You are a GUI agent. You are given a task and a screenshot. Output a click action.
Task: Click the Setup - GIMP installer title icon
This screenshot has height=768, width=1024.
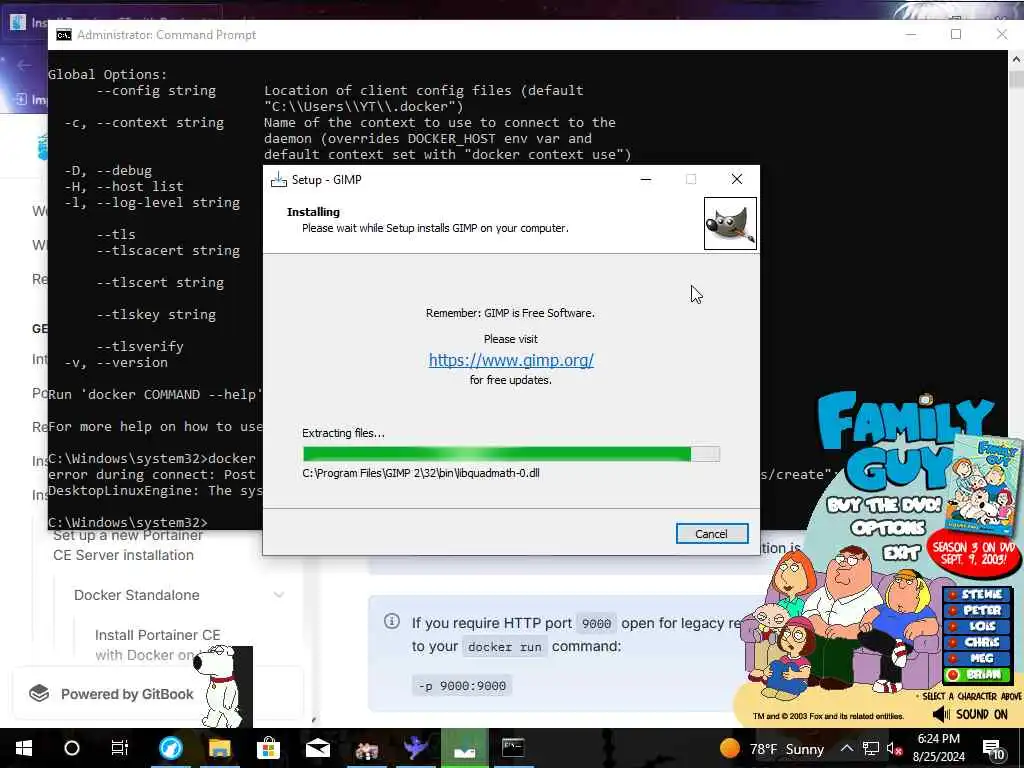pyautogui.click(x=279, y=180)
